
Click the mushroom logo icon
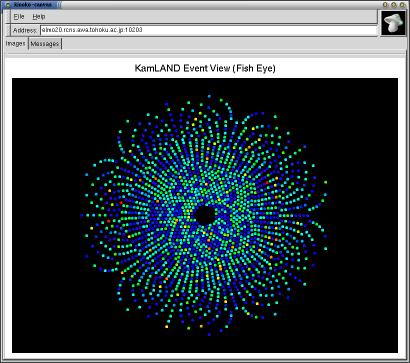(x=393, y=22)
